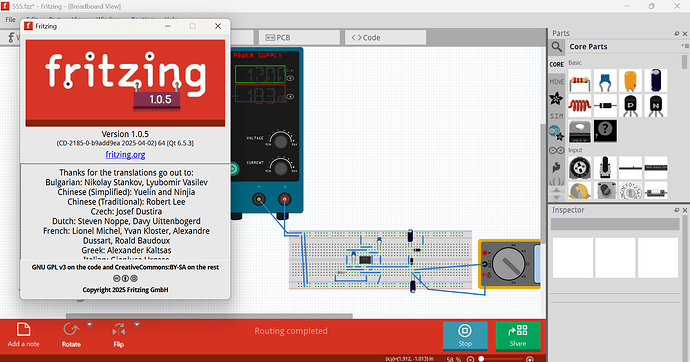Open the Arduino infinity parts bin
Screen dimensions: 690x362
click(556, 150)
